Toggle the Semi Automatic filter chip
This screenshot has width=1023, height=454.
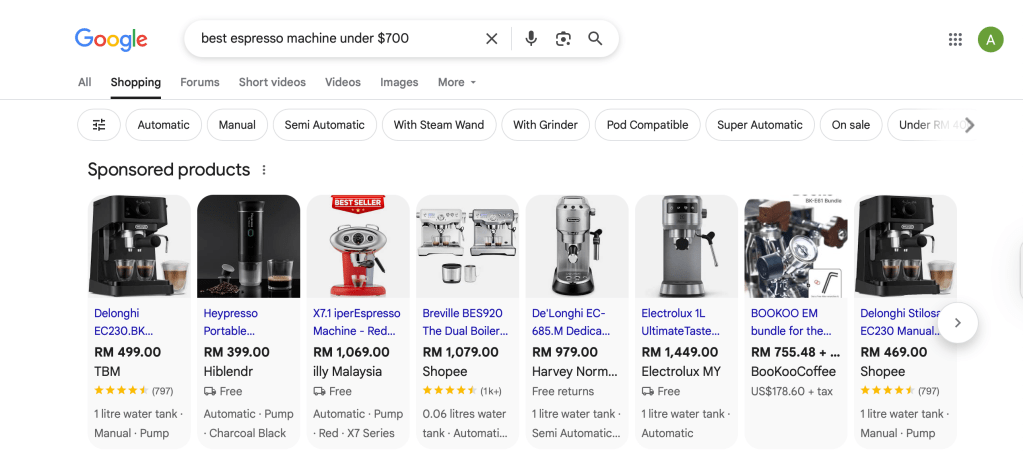325,125
